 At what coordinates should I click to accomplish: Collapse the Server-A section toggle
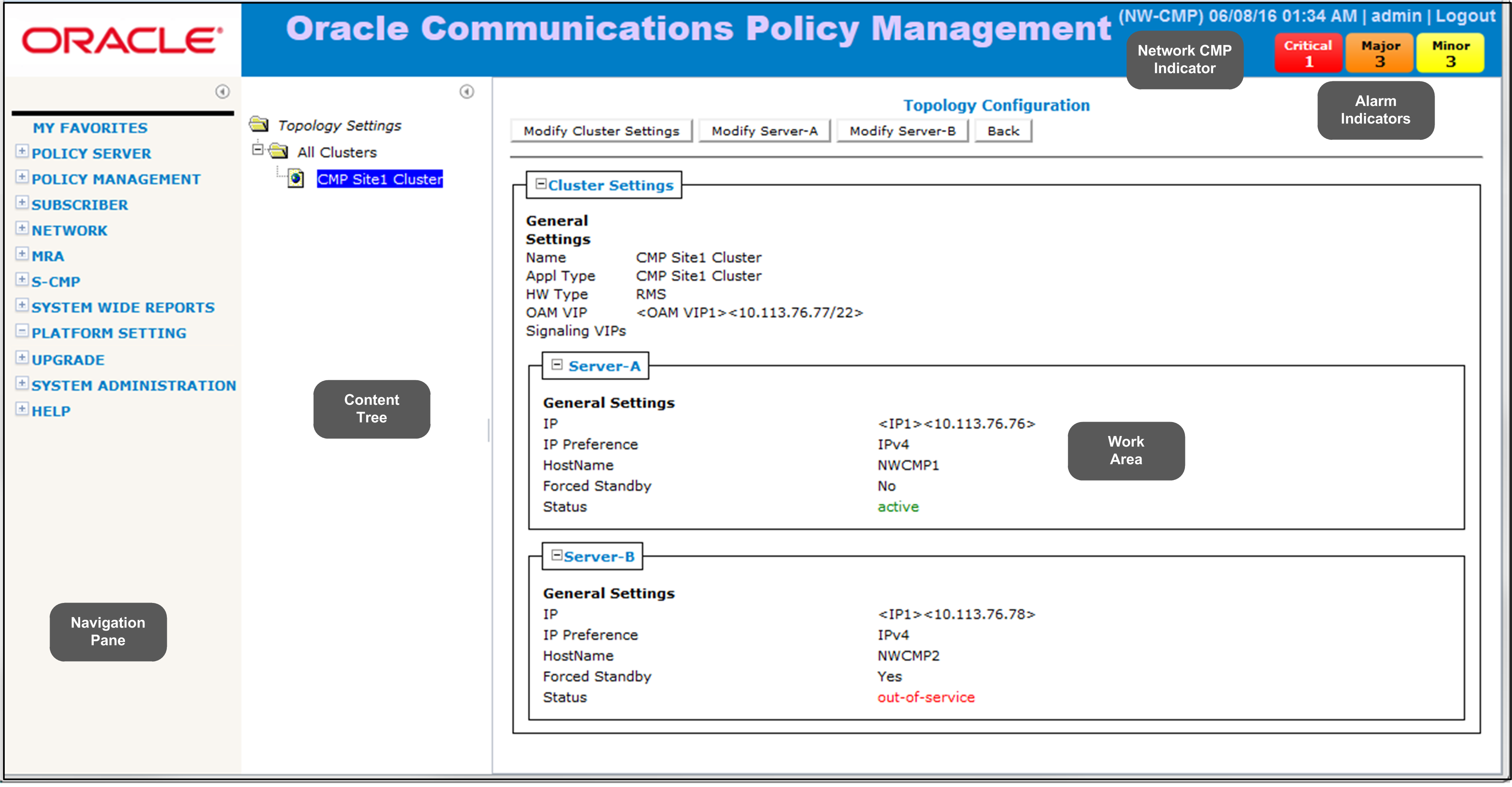[557, 365]
